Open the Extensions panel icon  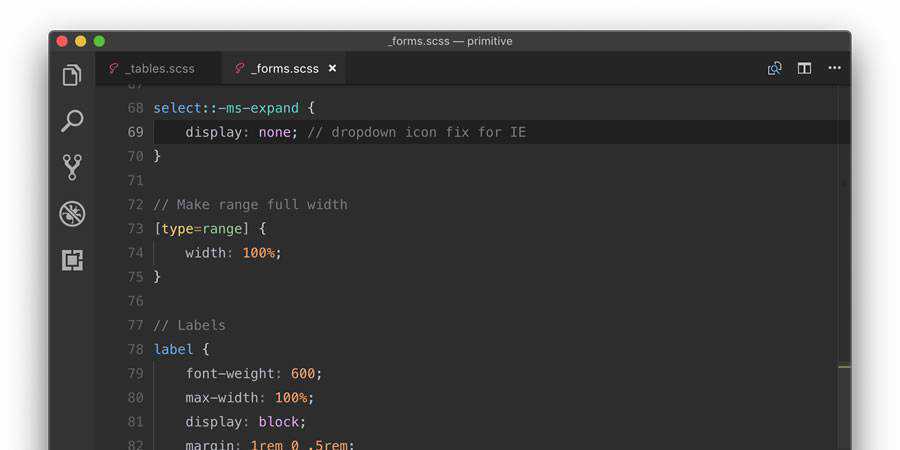tap(72, 260)
